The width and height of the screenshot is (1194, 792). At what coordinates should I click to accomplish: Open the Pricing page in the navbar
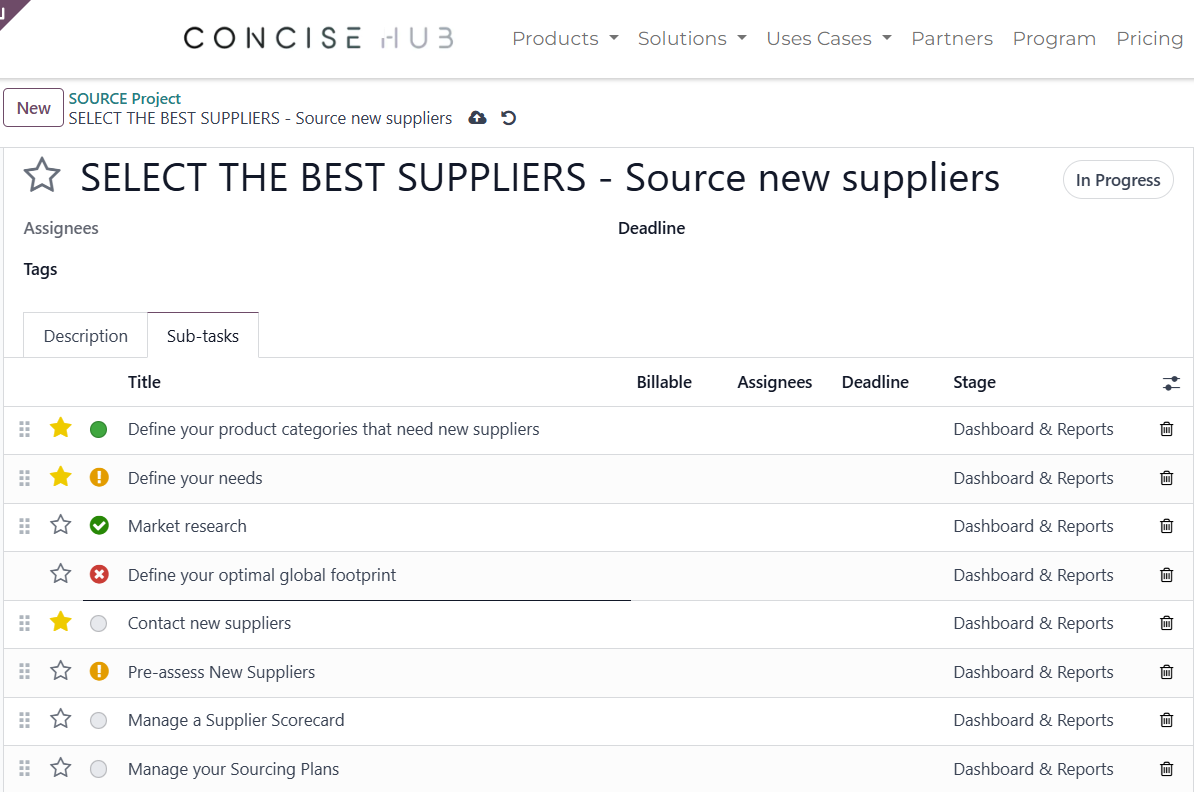coord(1149,38)
